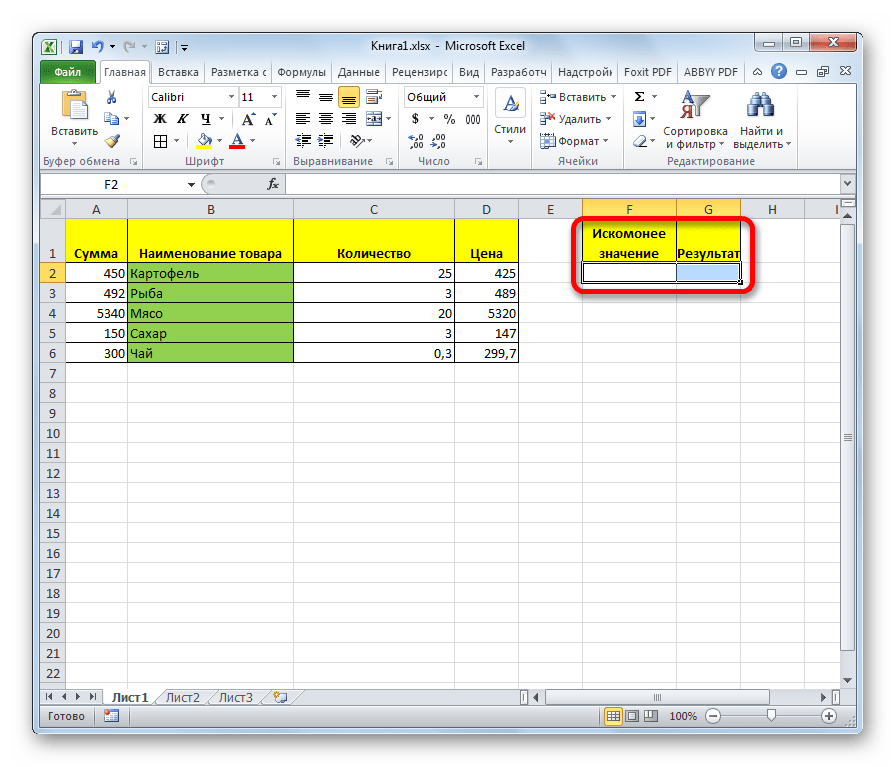Paste using the Вставить clipboard icon
The height and width of the screenshot is (767, 896).
point(74,107)
